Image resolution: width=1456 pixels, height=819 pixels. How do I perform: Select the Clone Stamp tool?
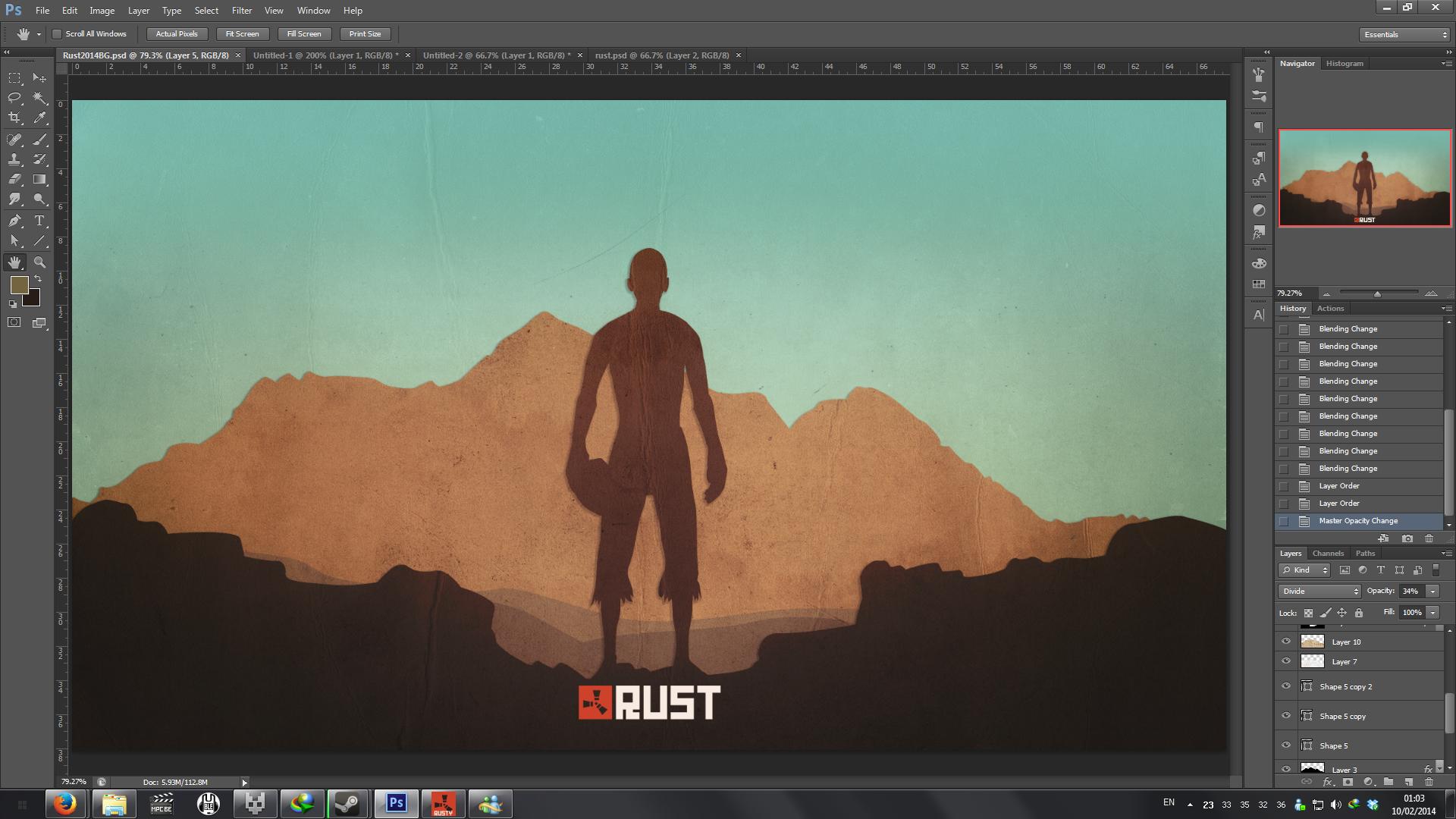click(x=14, y=159)
